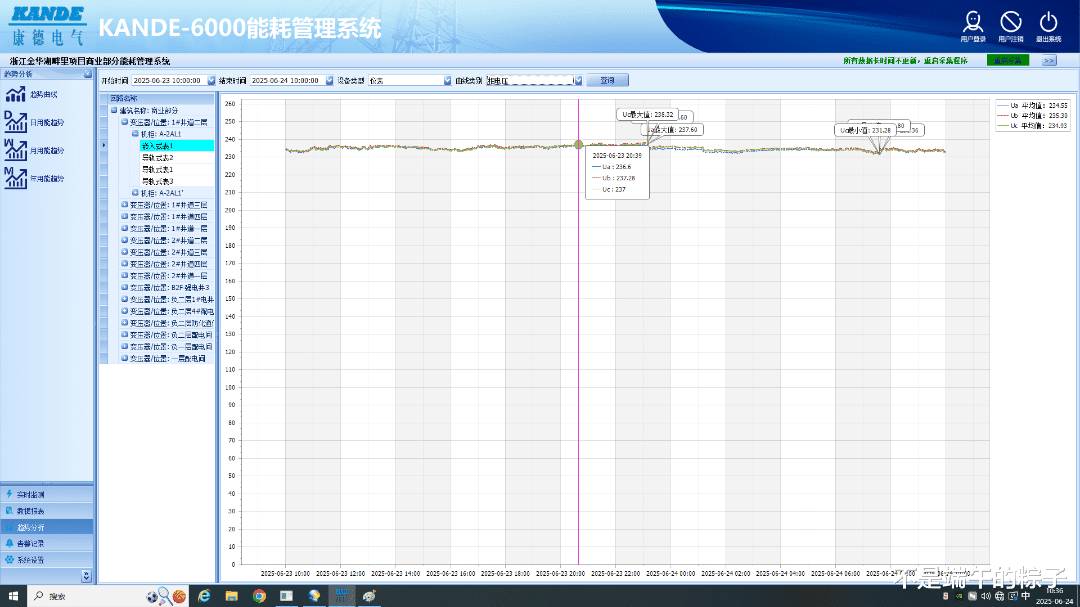Image resolution: width=1080 pixels, height=607 pixels.
Task: Open the paint palette taskbar icon
Action: (x=369, y=596)
